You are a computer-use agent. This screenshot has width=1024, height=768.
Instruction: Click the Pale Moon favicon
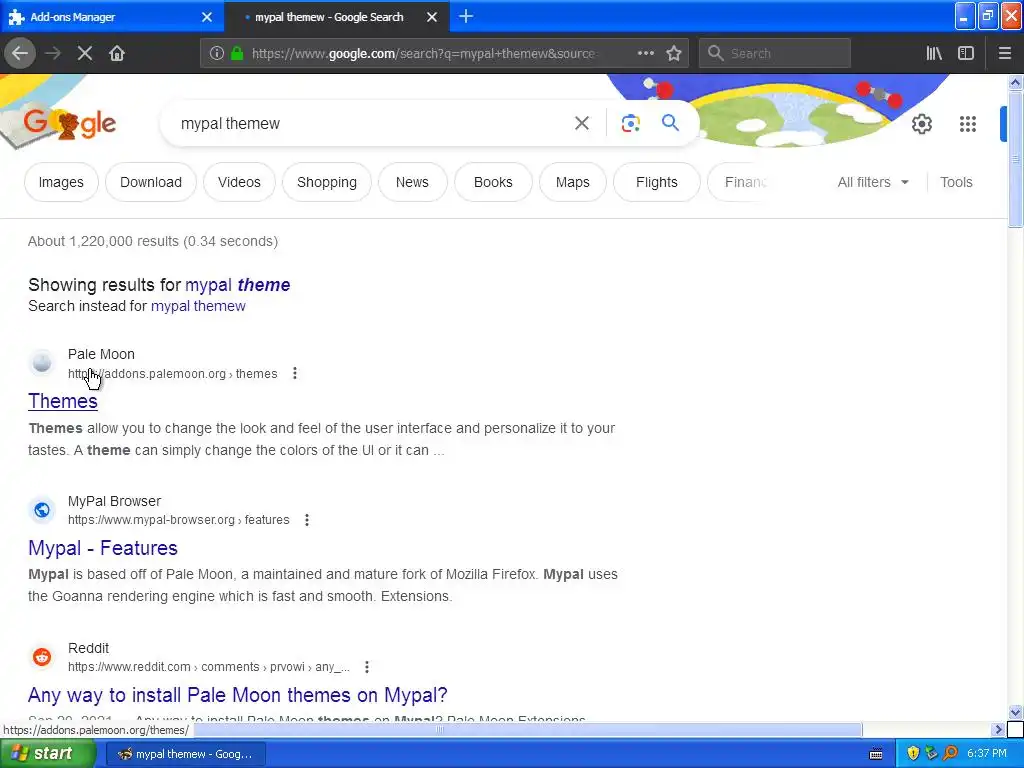click(x=42, y=362)
